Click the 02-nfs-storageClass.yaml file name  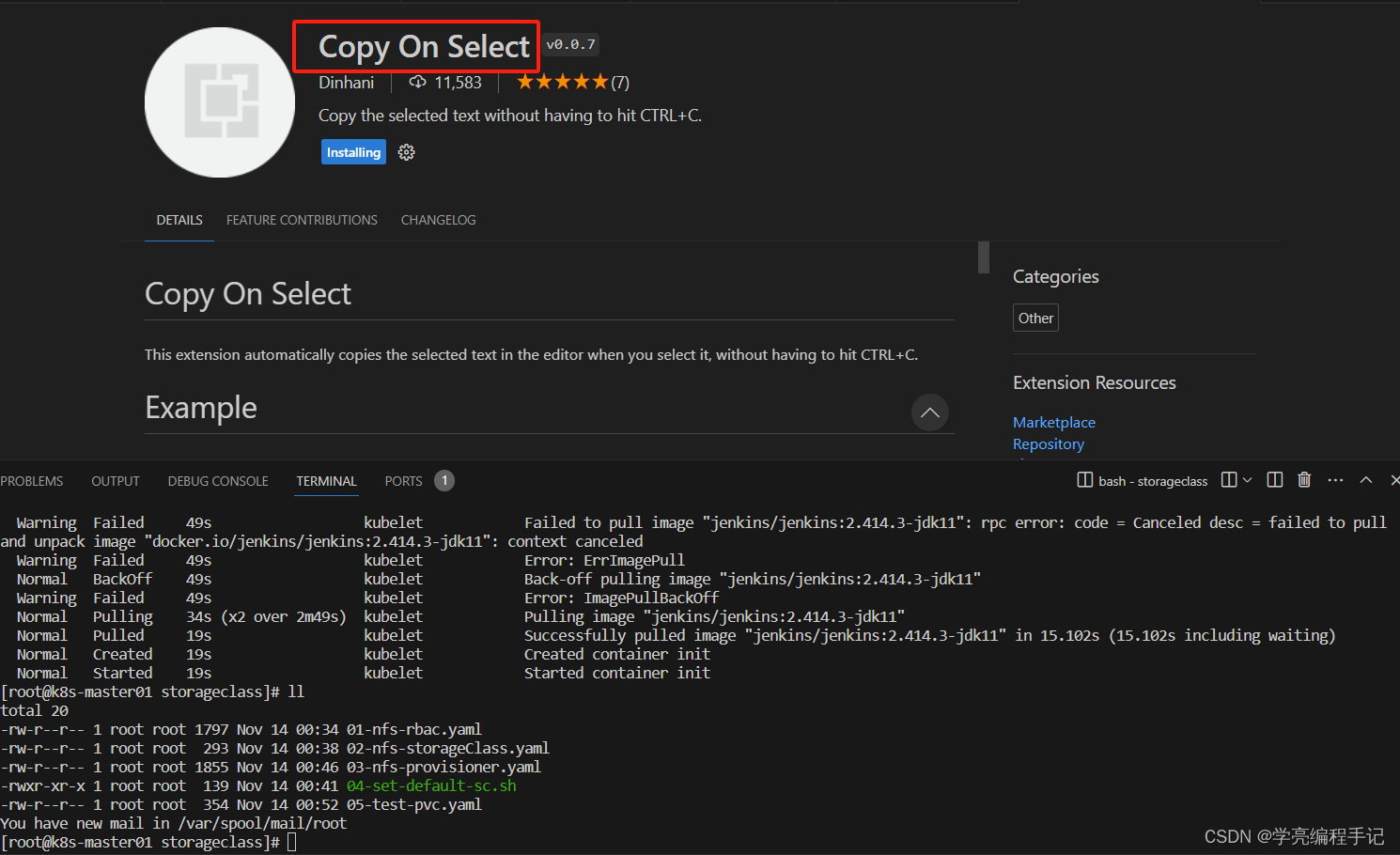(x=448, y=748)
